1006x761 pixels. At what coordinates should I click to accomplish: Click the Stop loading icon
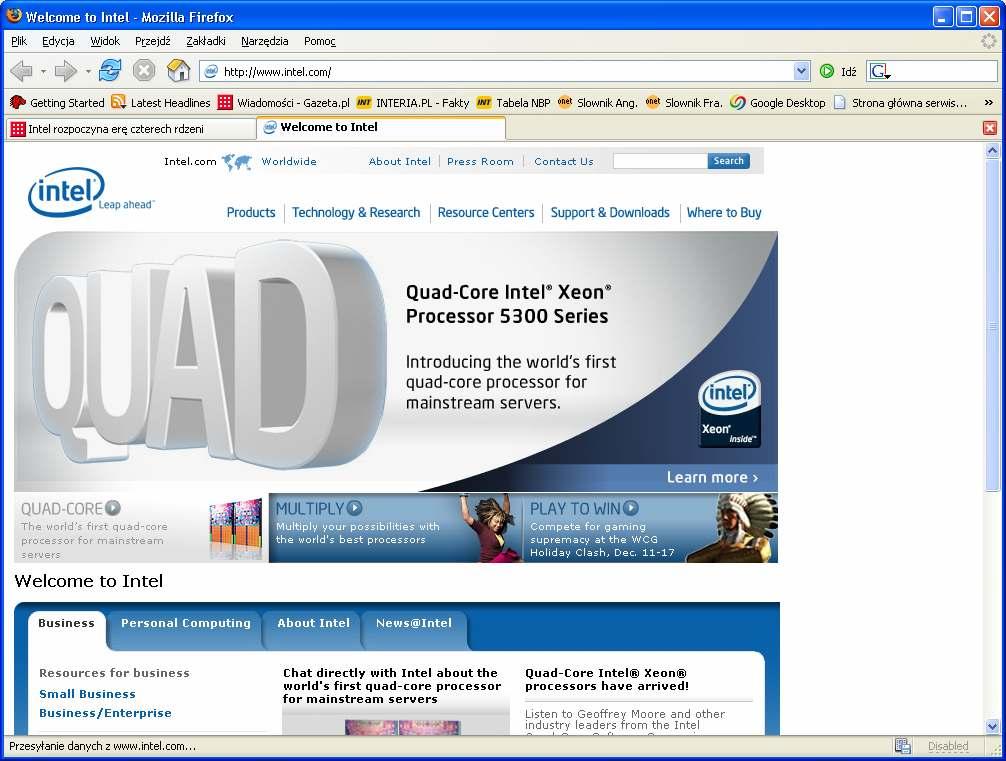click(x=144, y=71)
